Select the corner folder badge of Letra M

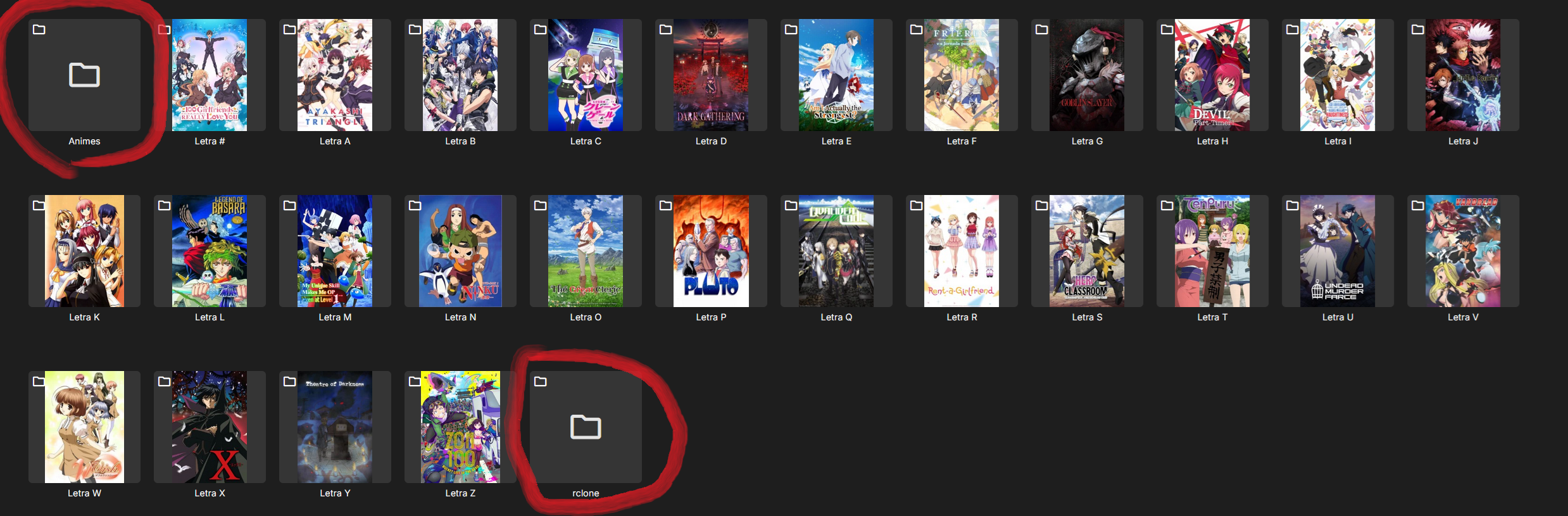coord(289,205)
